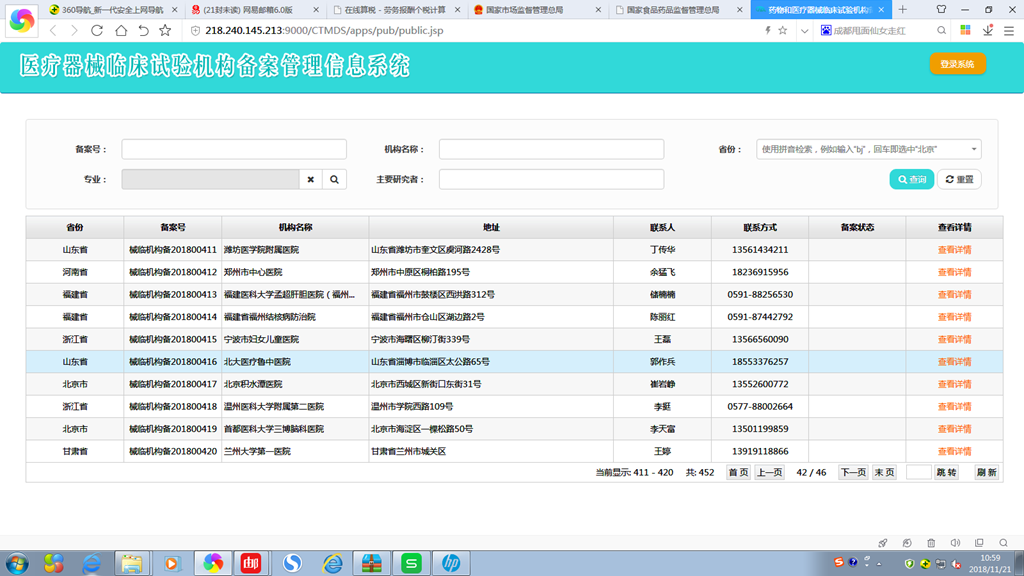The image size is (1024, 576).
Task: Open the Windows Start menu
Action: pos(17,563)
